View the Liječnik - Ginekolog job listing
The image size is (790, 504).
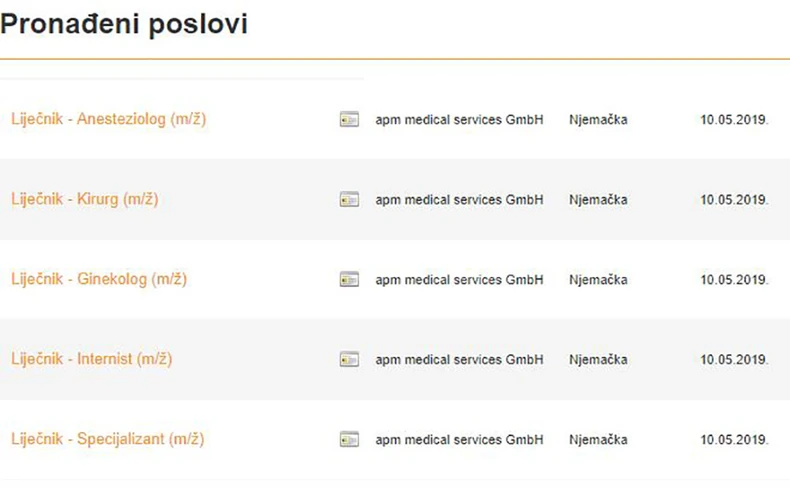coord(99,279)
